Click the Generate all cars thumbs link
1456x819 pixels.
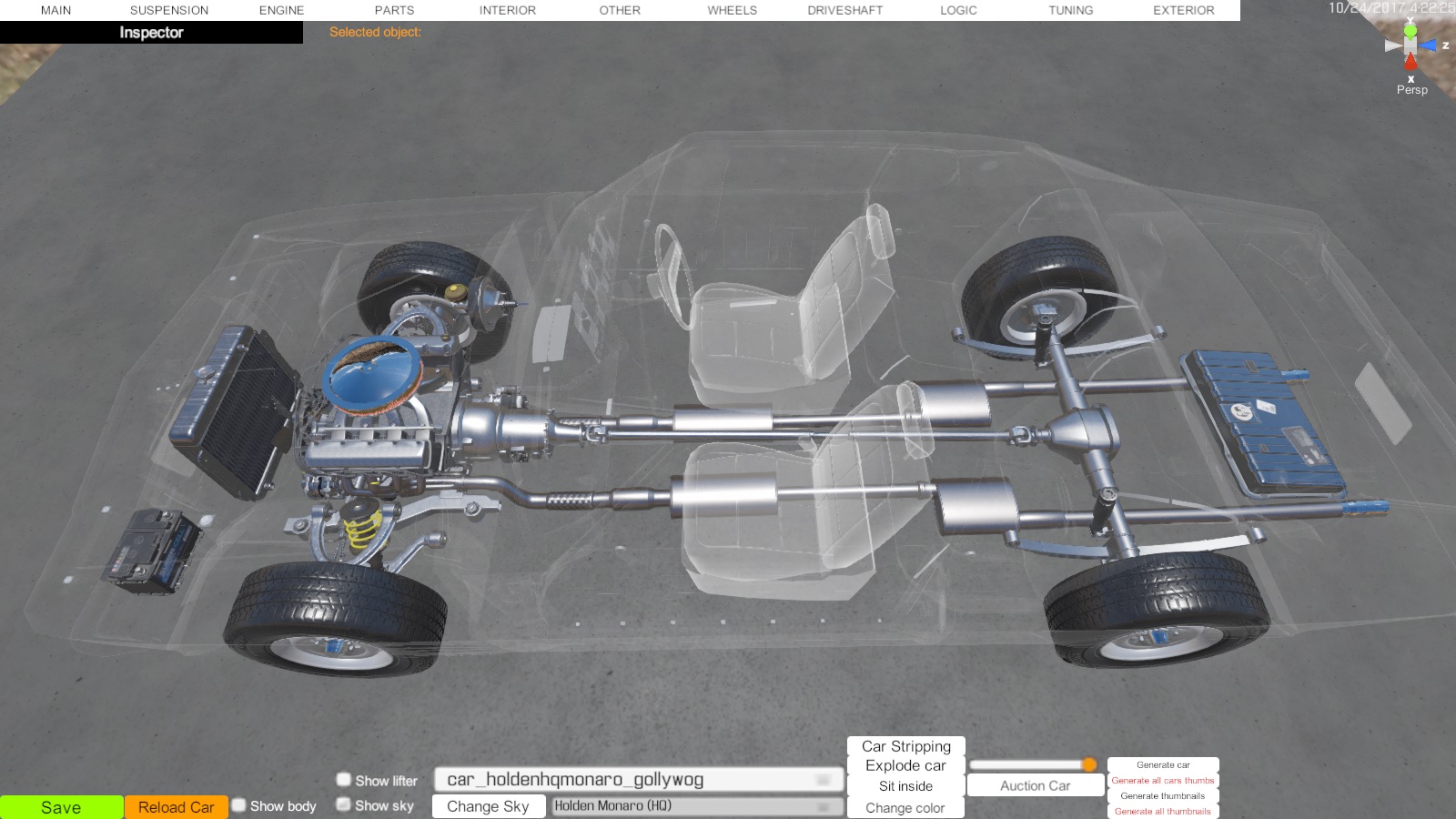click(x=1162, y=781)
